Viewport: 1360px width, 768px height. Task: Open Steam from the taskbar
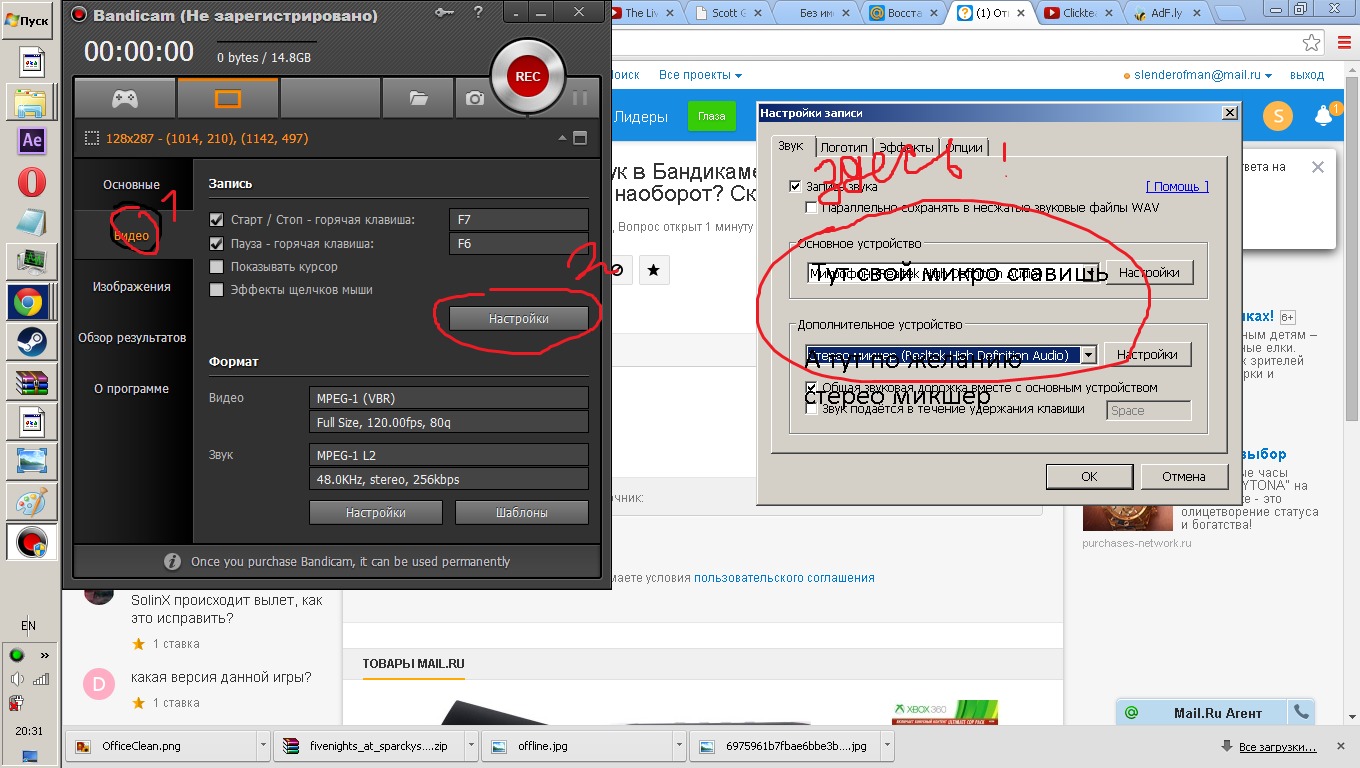[x=32, y=341]
